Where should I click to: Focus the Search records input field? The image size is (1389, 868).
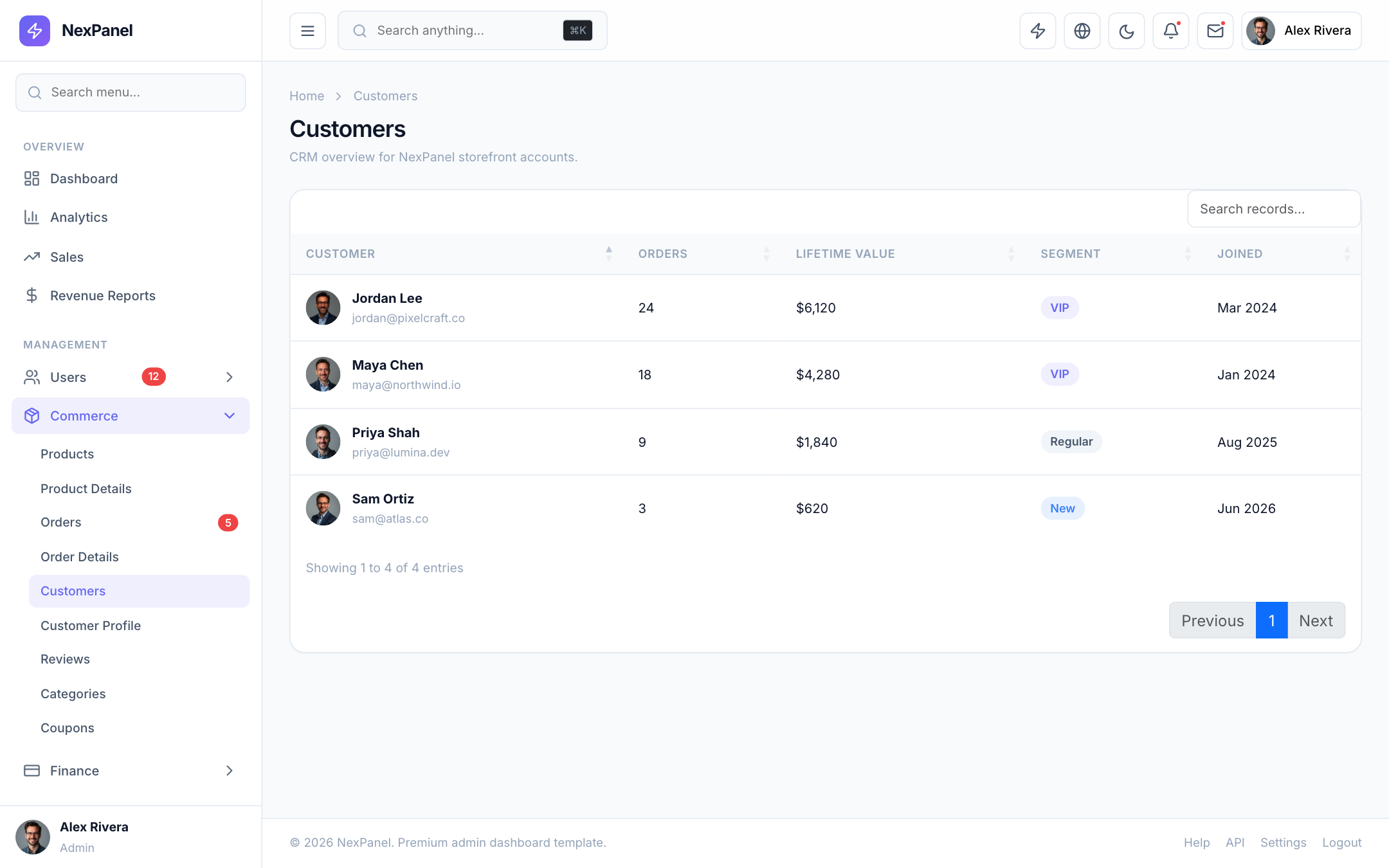tap(1274, 209)
